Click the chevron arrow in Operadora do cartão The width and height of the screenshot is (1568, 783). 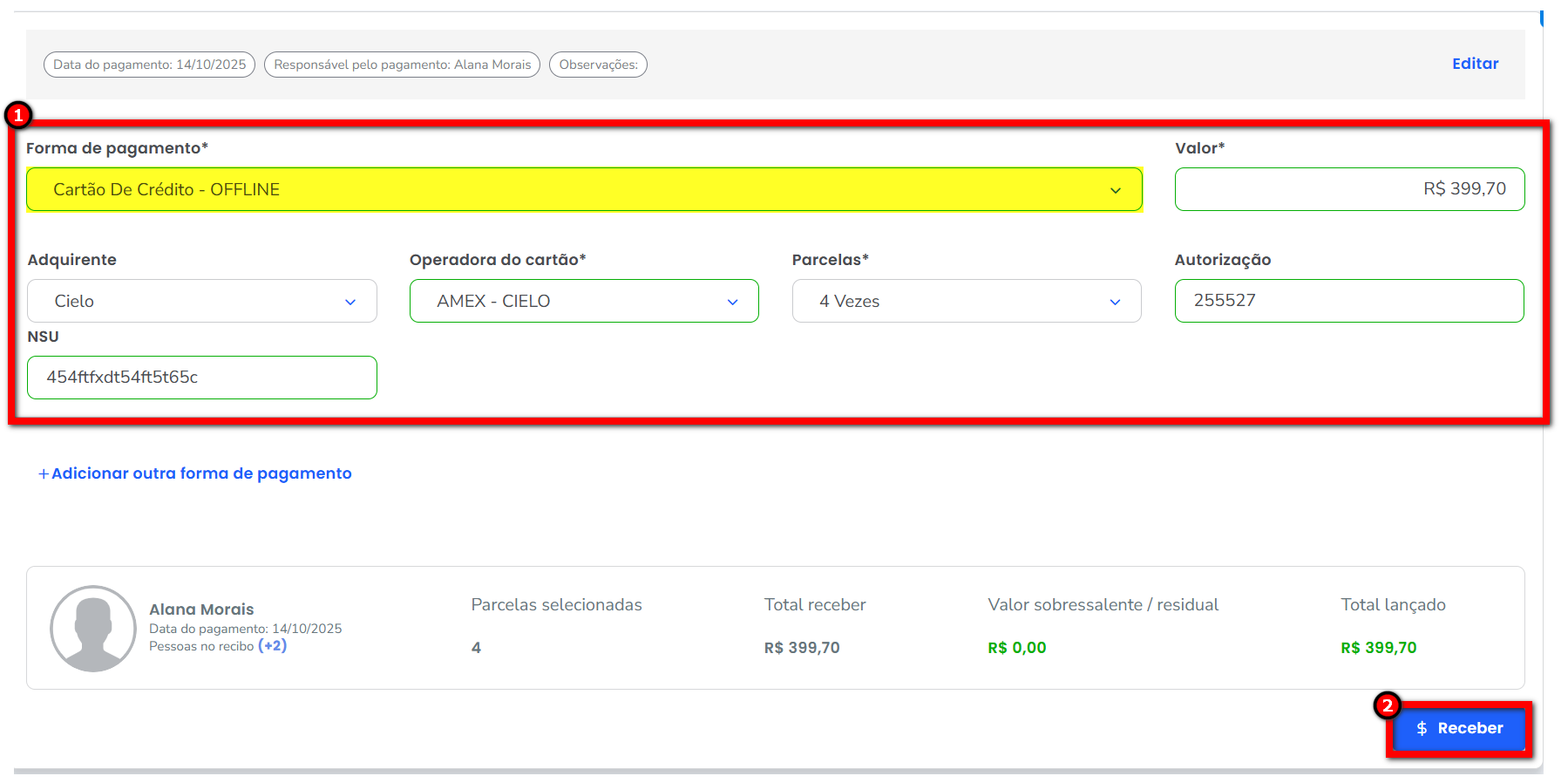pos(732,302)
